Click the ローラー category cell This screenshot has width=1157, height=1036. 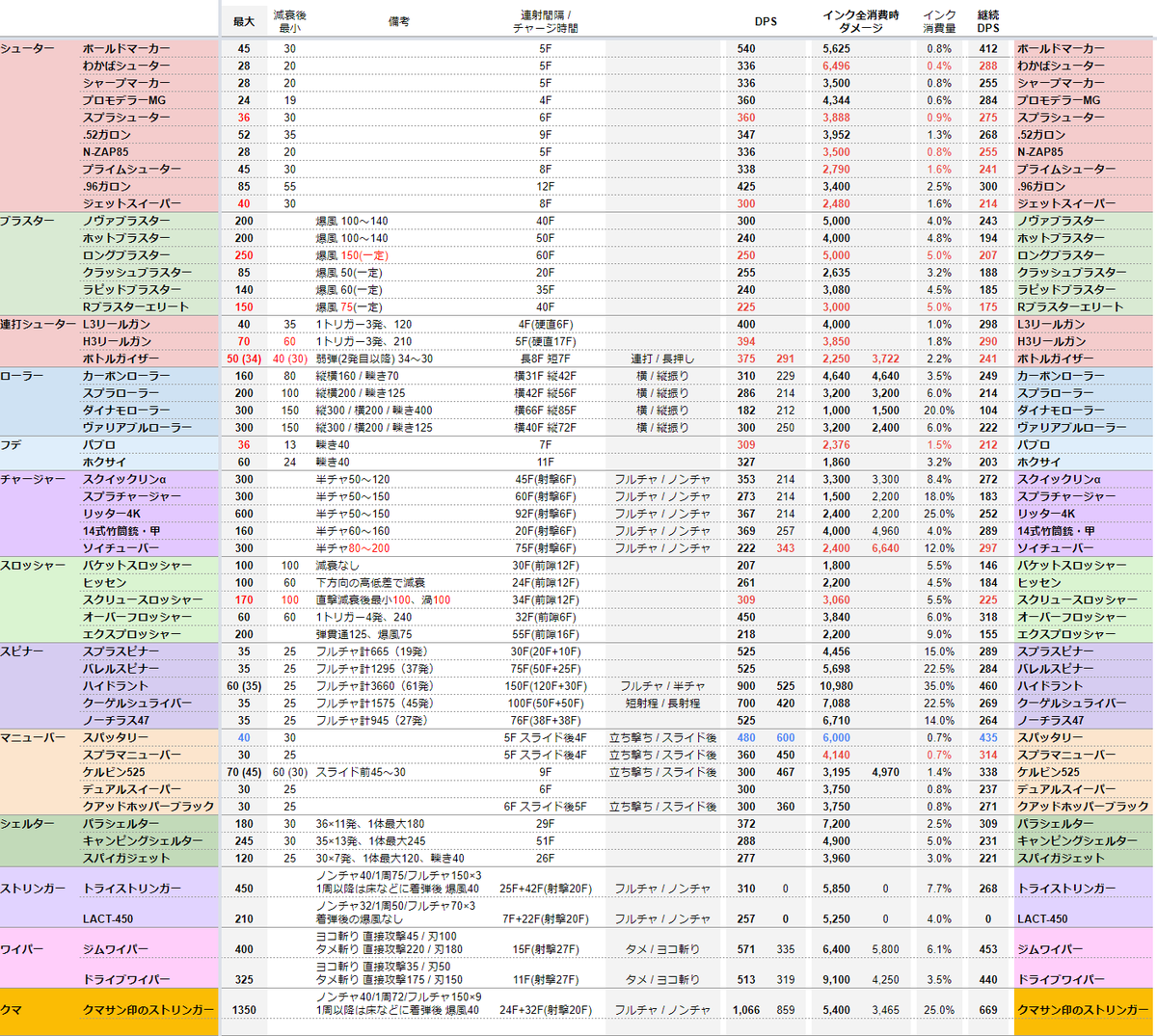(x=22, y=376)
